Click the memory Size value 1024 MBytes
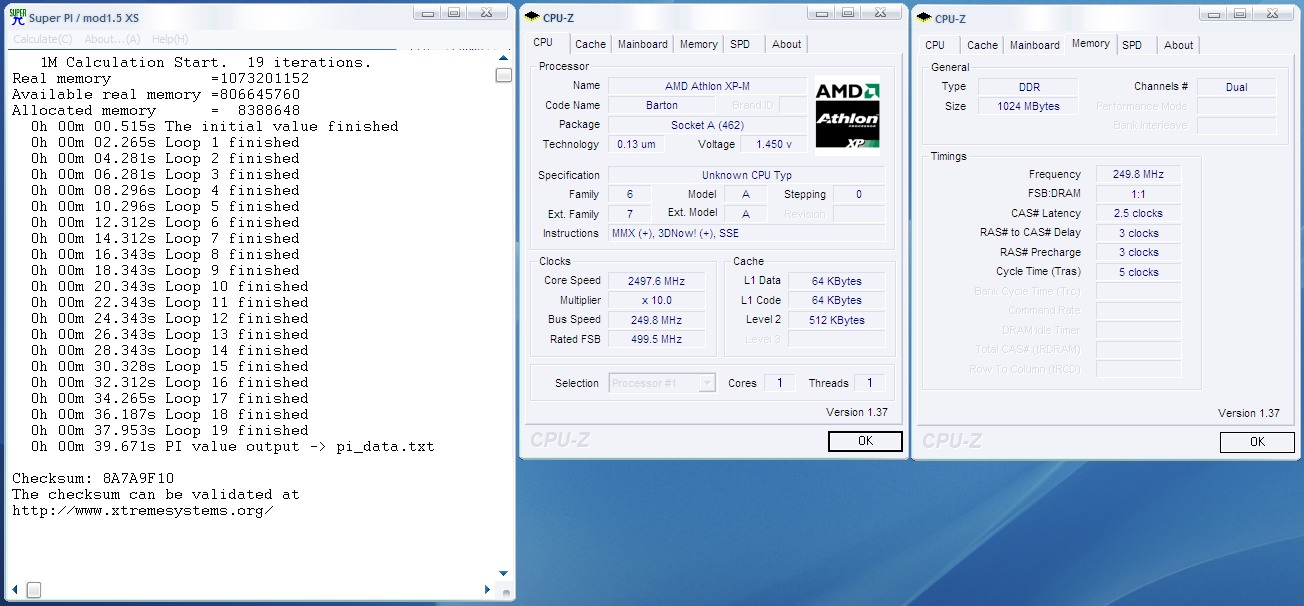 click(1027, 106)
